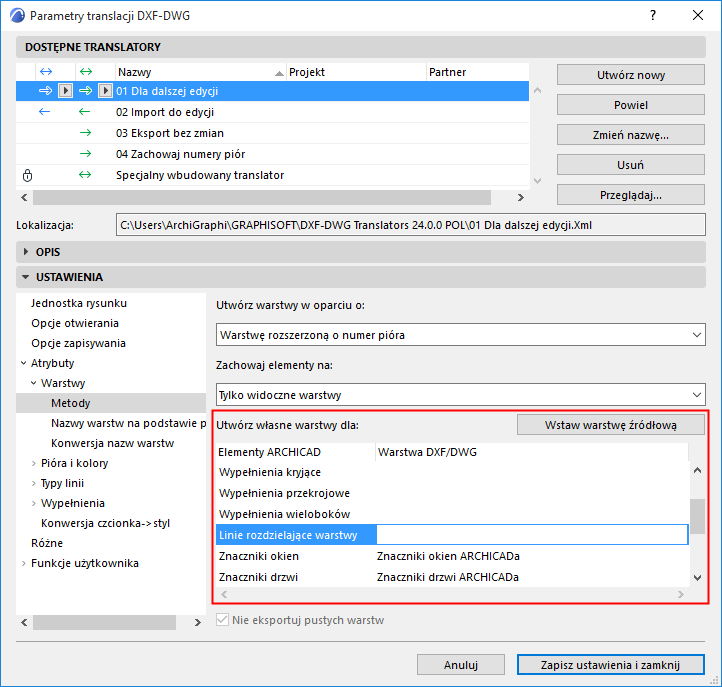Select Nazwy warstw na podstawie item
Image resolution: width=722 pixels, height=687 pixels.
128,423
